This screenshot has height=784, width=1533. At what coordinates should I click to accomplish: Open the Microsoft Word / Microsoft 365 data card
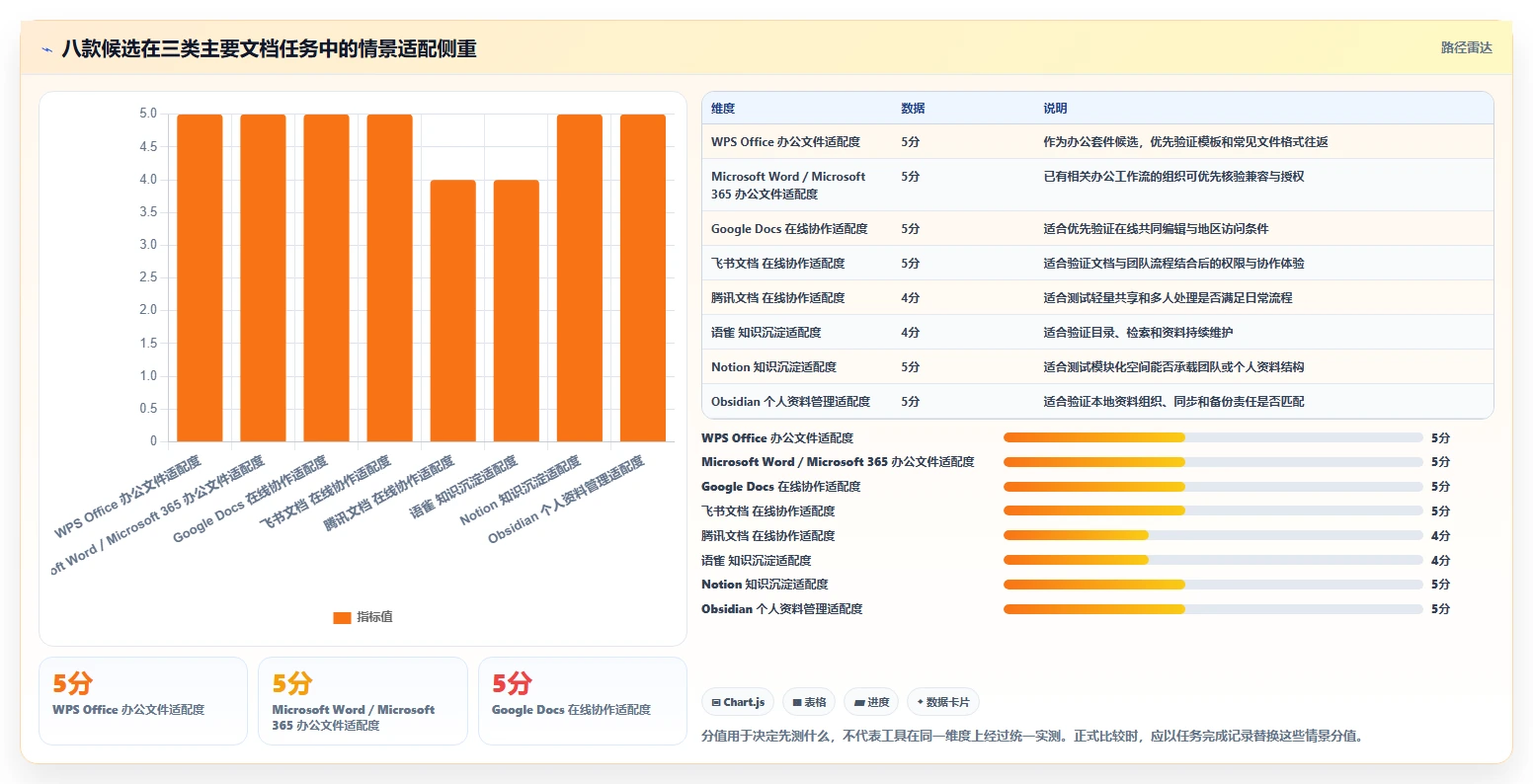click(363, 701)
